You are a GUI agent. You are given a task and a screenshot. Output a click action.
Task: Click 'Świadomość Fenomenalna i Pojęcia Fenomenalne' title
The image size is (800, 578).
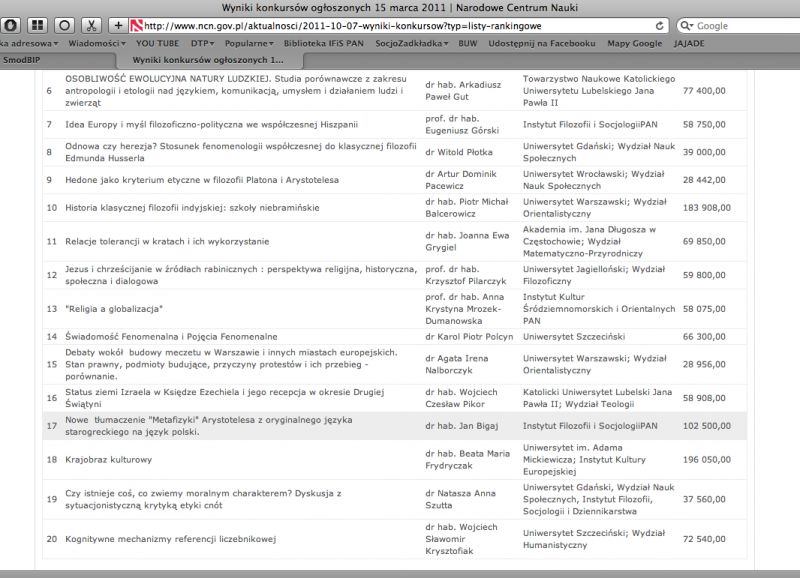tap(171, 337)
